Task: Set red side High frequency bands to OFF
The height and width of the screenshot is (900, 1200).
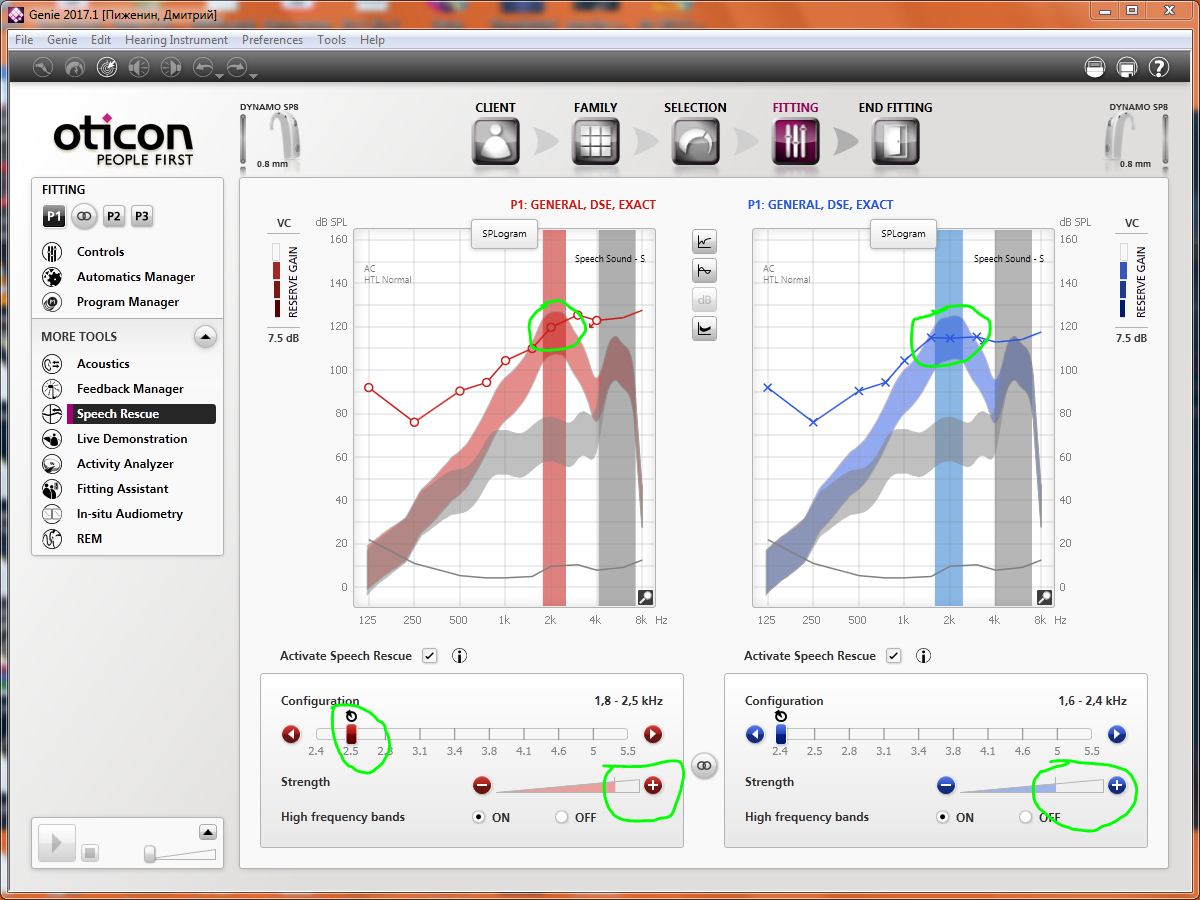Action: click(562, 817)
